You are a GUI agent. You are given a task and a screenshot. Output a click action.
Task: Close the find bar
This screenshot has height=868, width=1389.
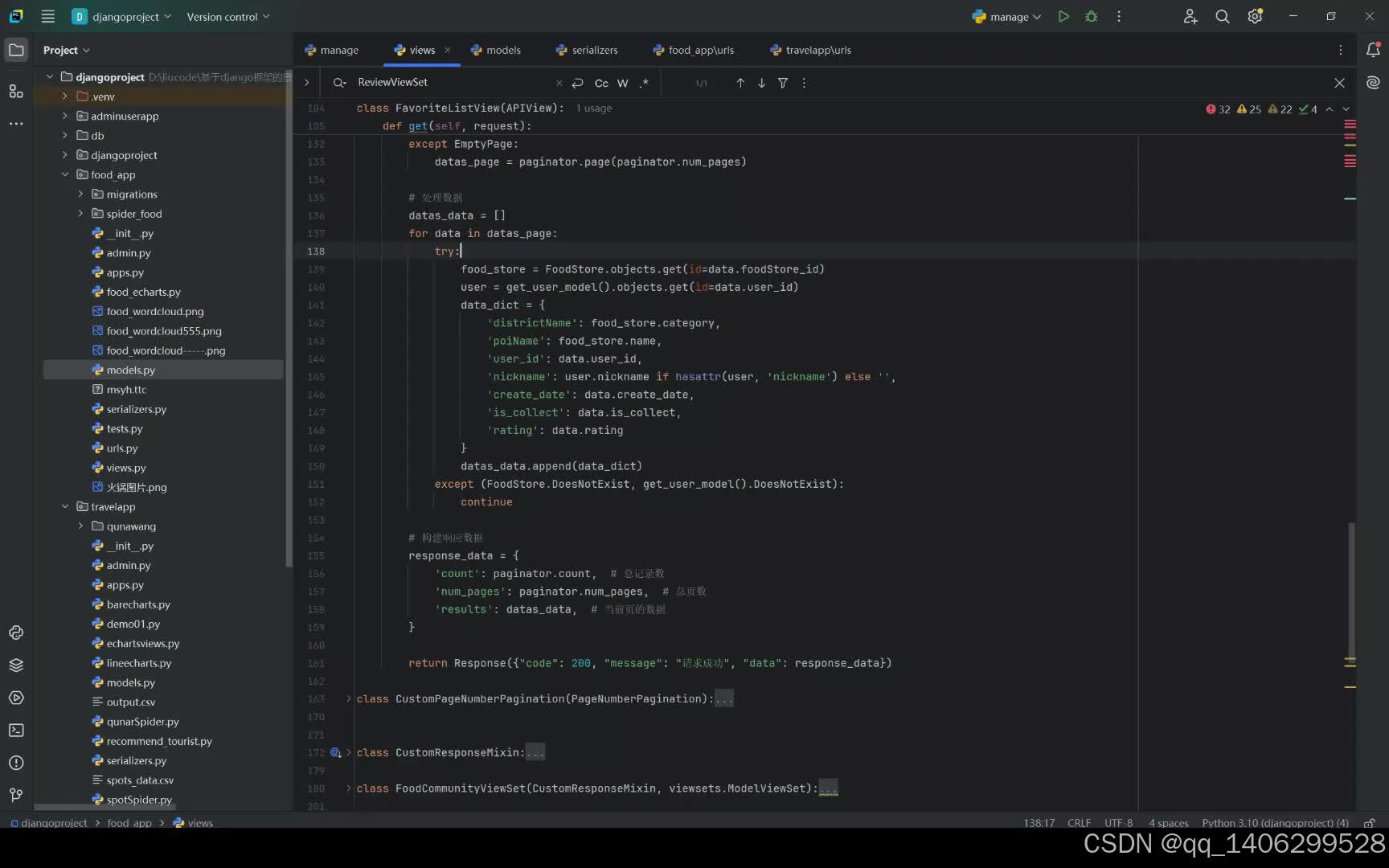click(x=1339, y=83)
